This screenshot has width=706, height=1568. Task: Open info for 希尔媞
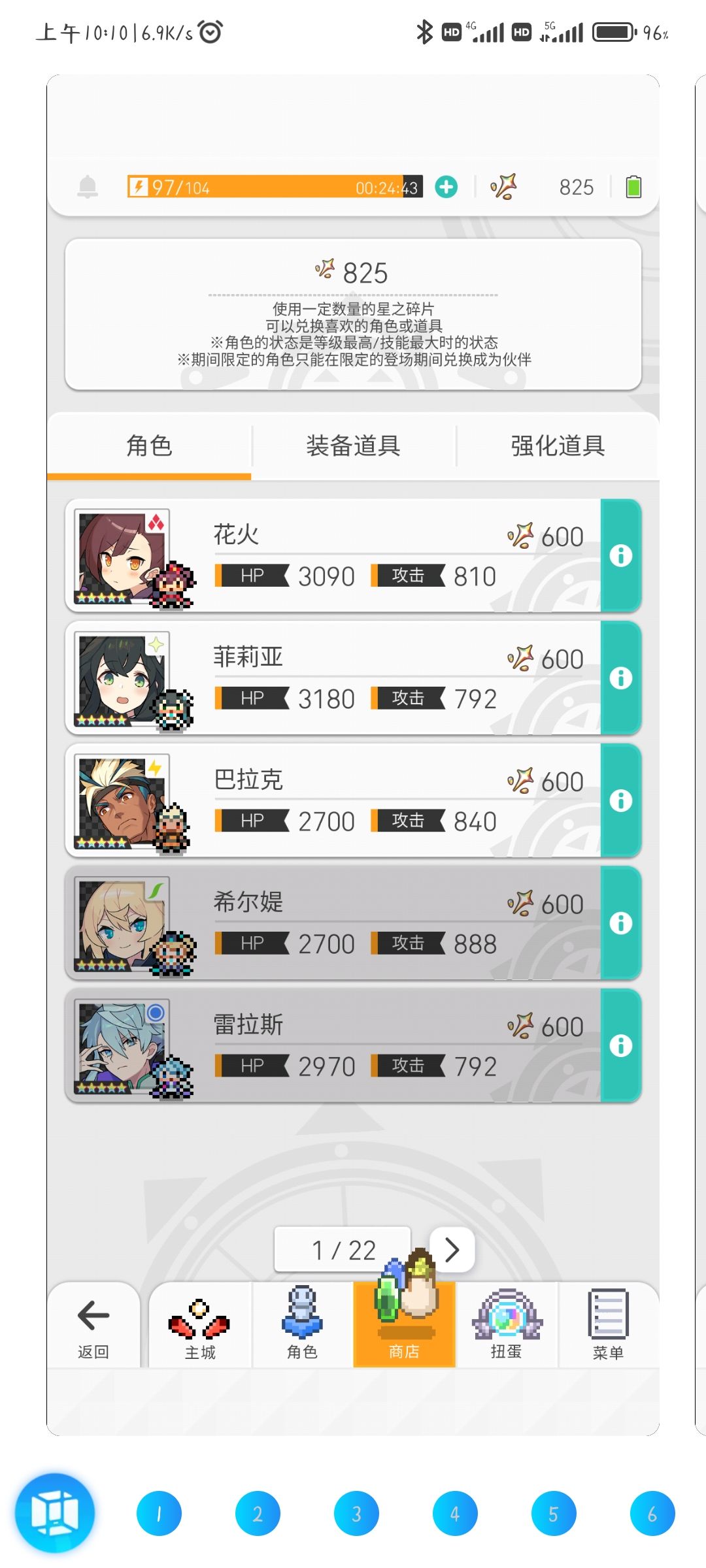(x=620, y=923)
